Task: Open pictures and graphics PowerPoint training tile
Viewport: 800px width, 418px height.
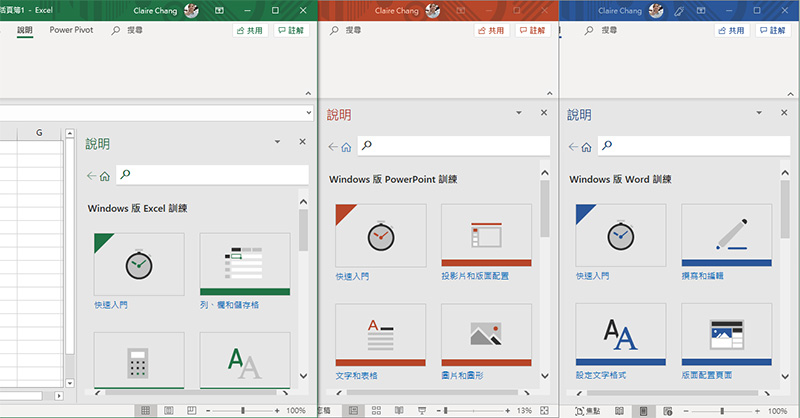Action: tap(486, 335)
